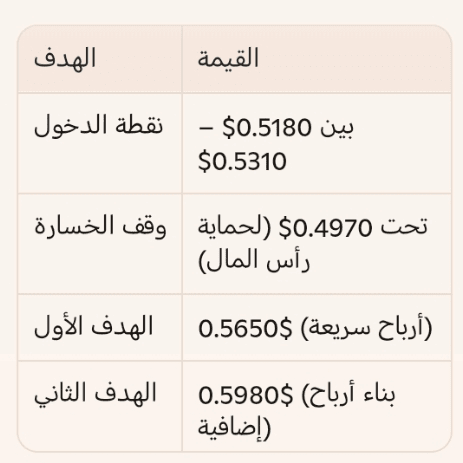Click the $0.5180 entry price value
The image size is (463, 463).
[267, 127]
